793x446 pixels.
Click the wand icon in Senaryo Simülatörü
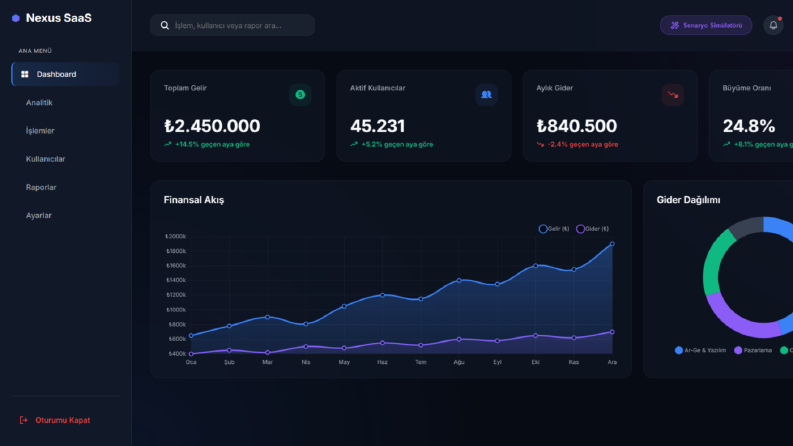click(675, 25)
